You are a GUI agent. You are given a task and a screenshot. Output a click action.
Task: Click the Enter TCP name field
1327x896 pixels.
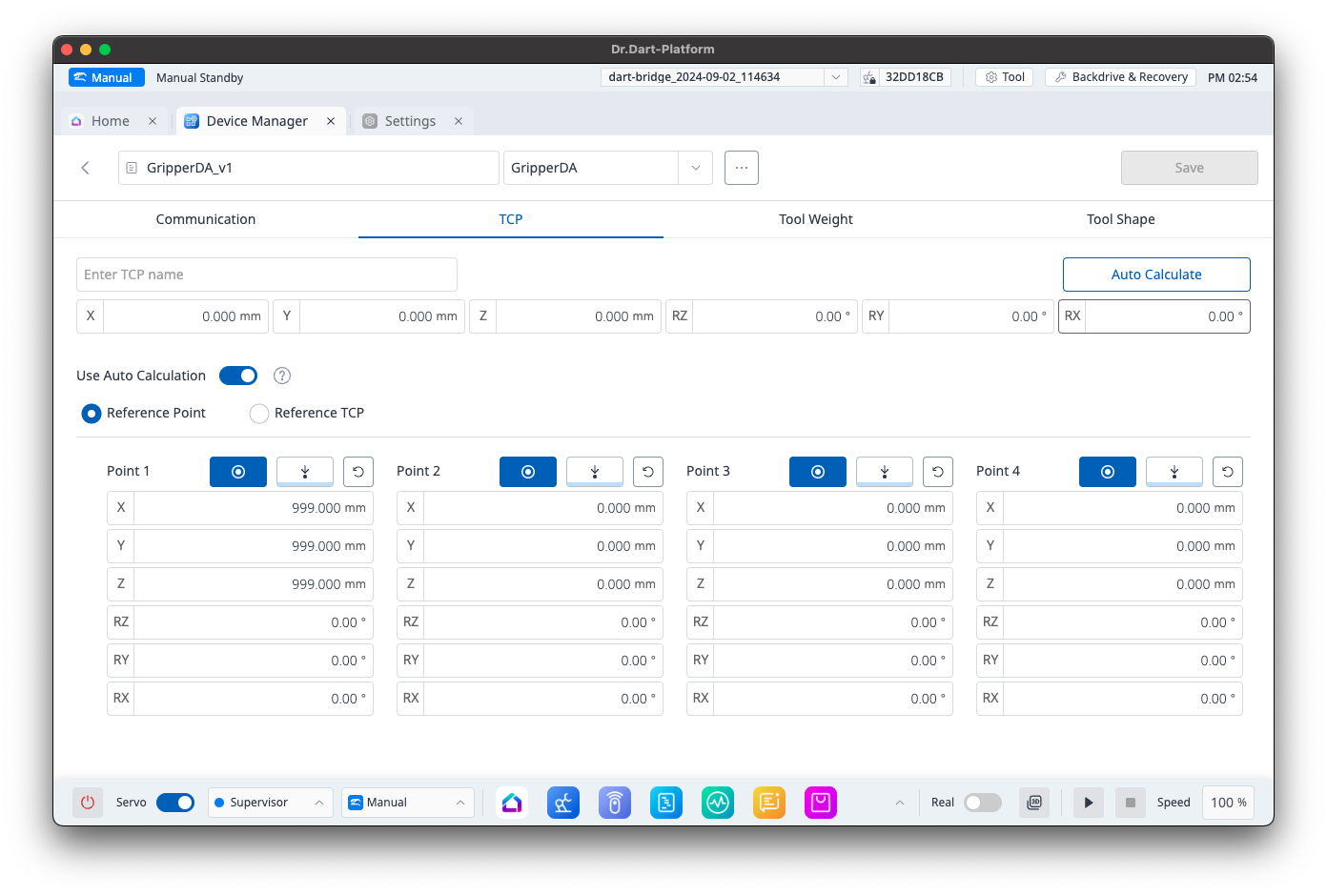267,275
